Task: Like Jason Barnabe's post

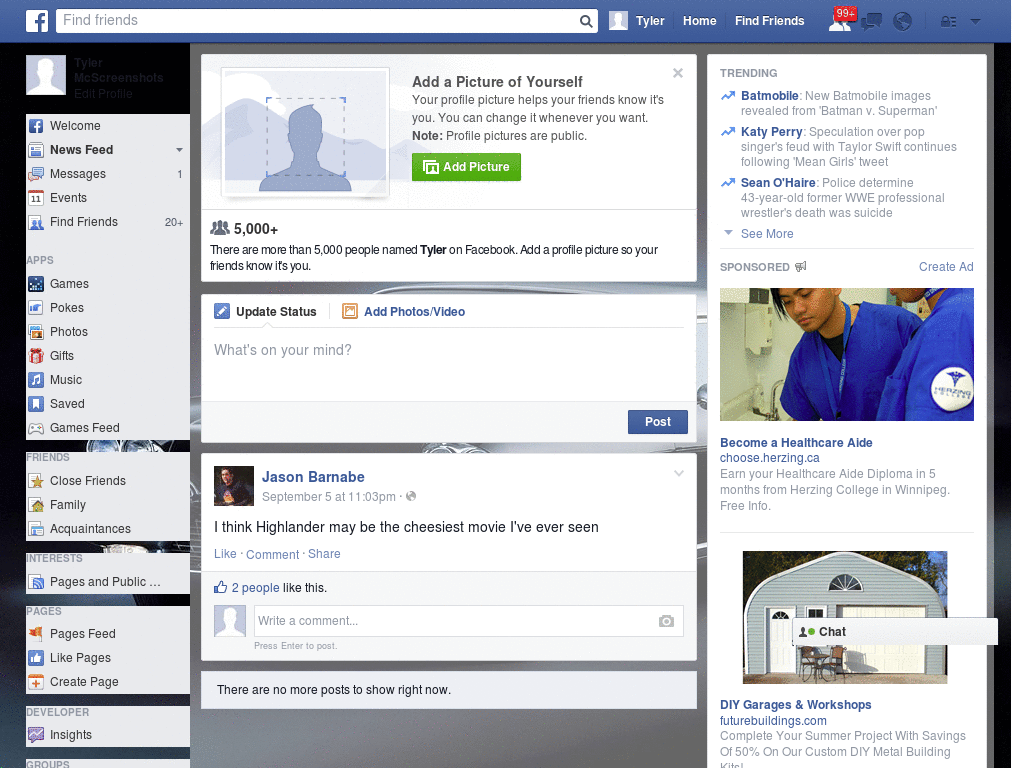Action: point(225,554)
